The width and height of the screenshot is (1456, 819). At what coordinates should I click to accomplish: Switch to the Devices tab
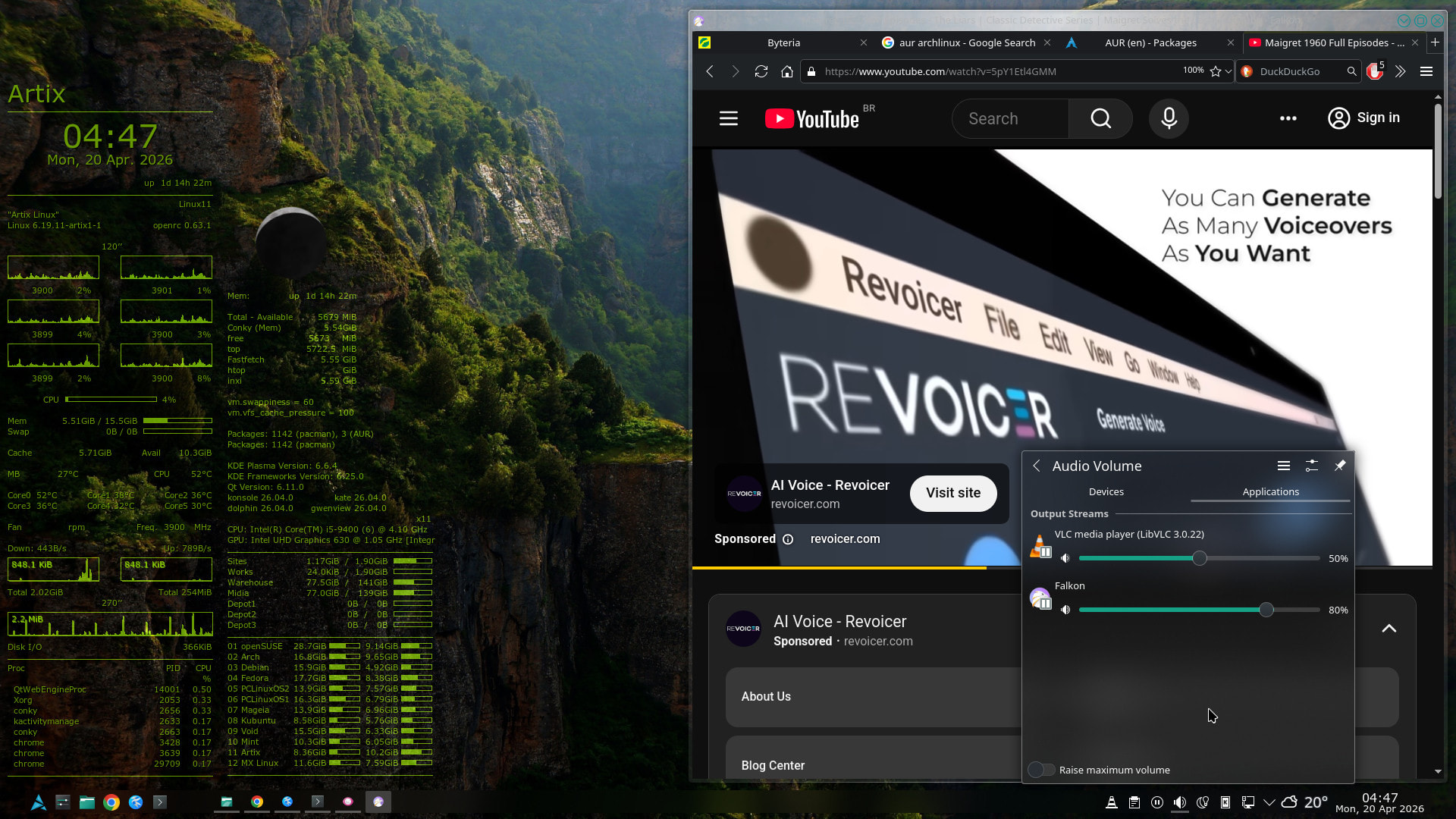[x=1106, y=491]
